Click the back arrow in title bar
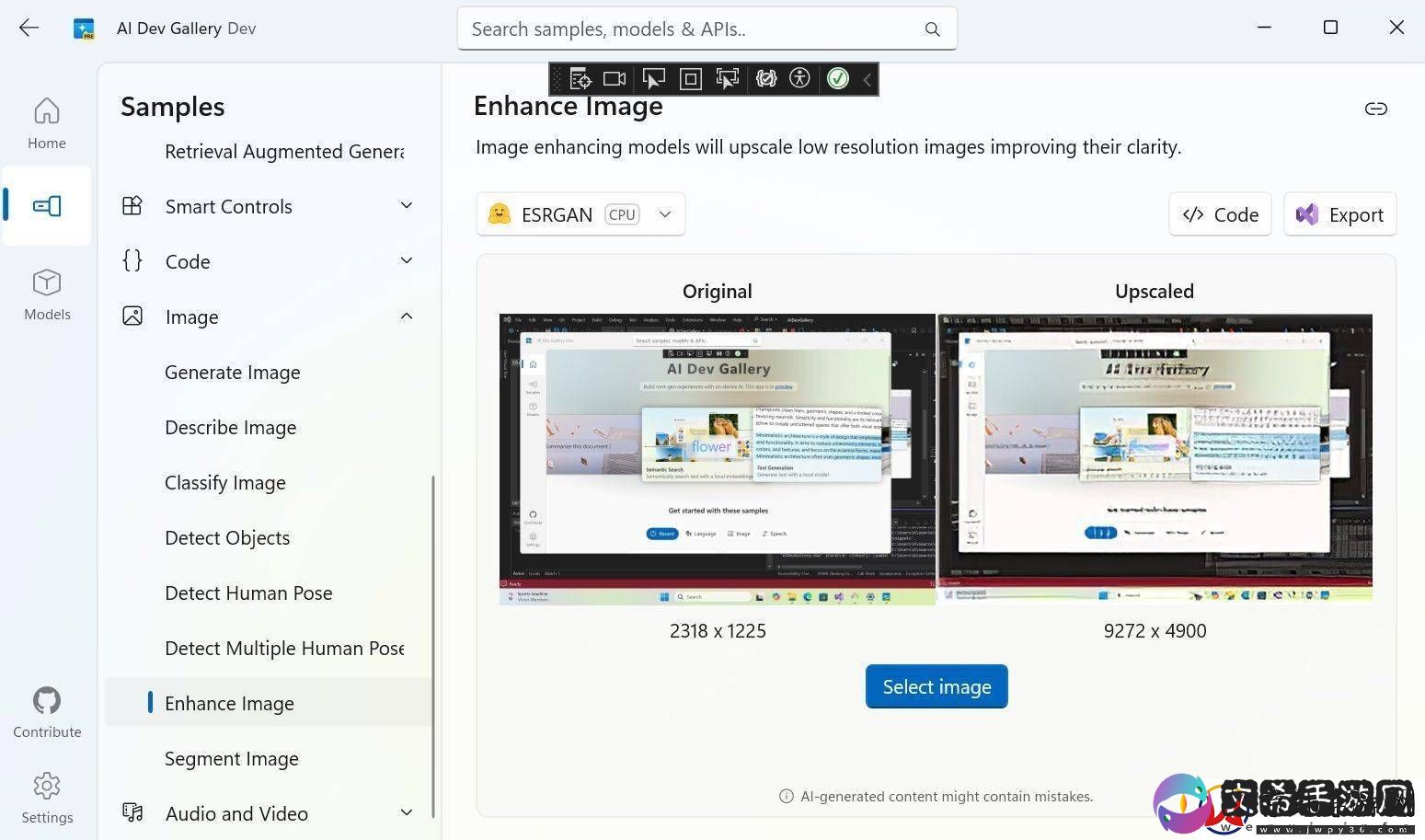 click(x=29, y=28)
